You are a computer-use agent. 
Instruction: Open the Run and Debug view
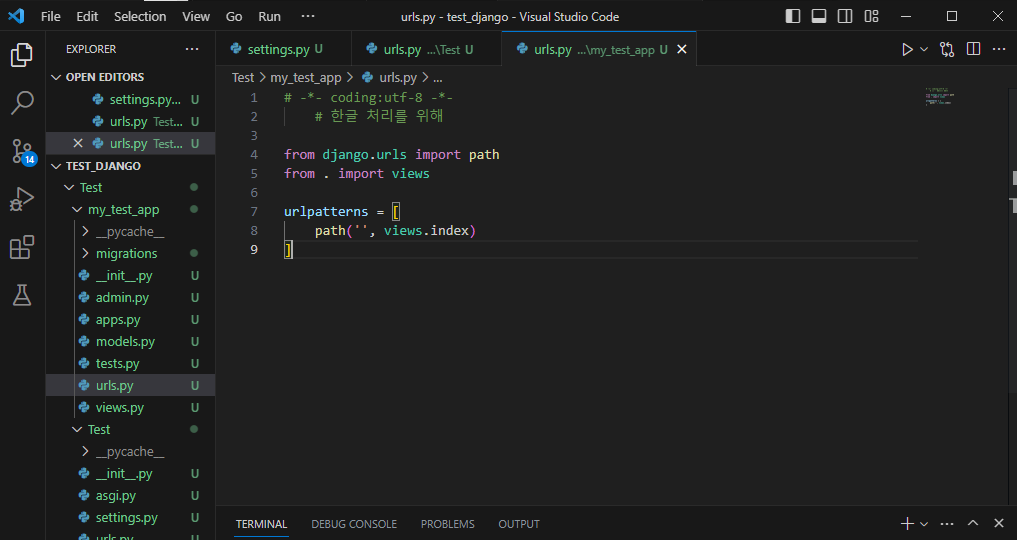pos(22,200)
